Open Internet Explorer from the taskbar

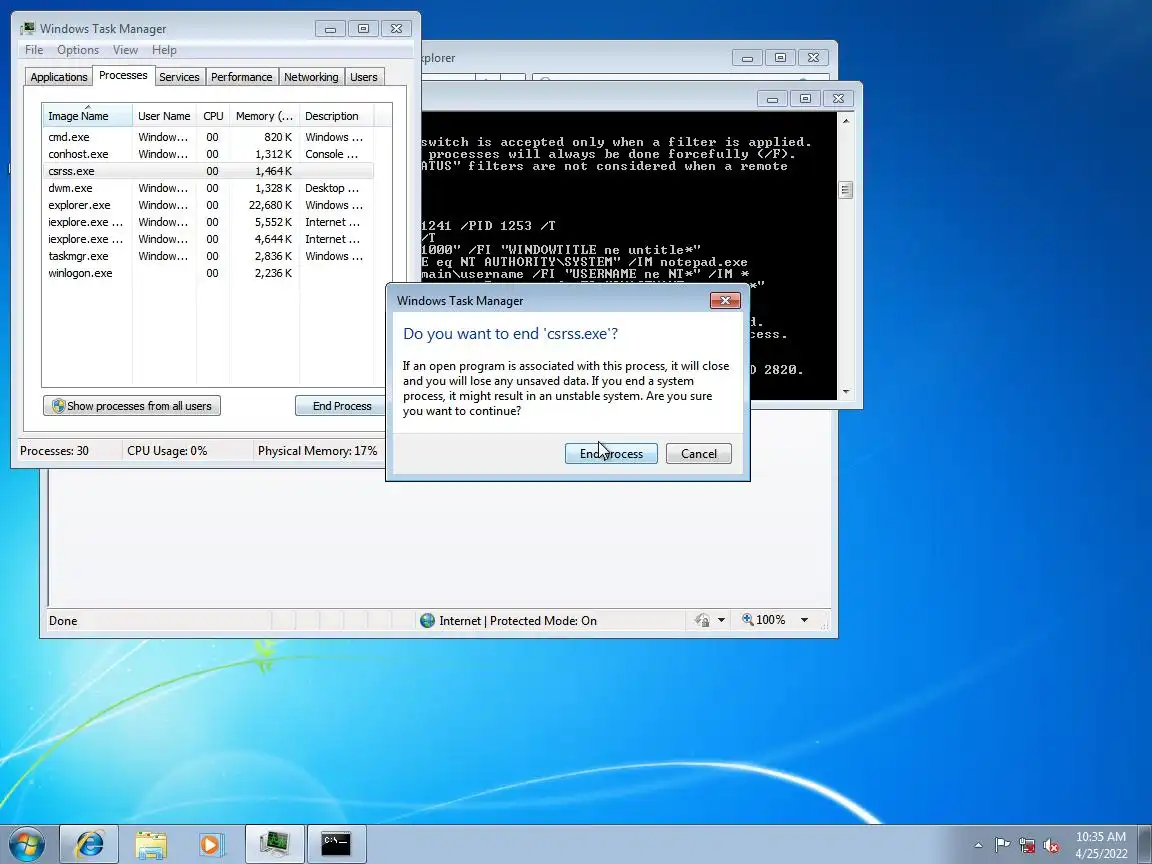[89, 843]
